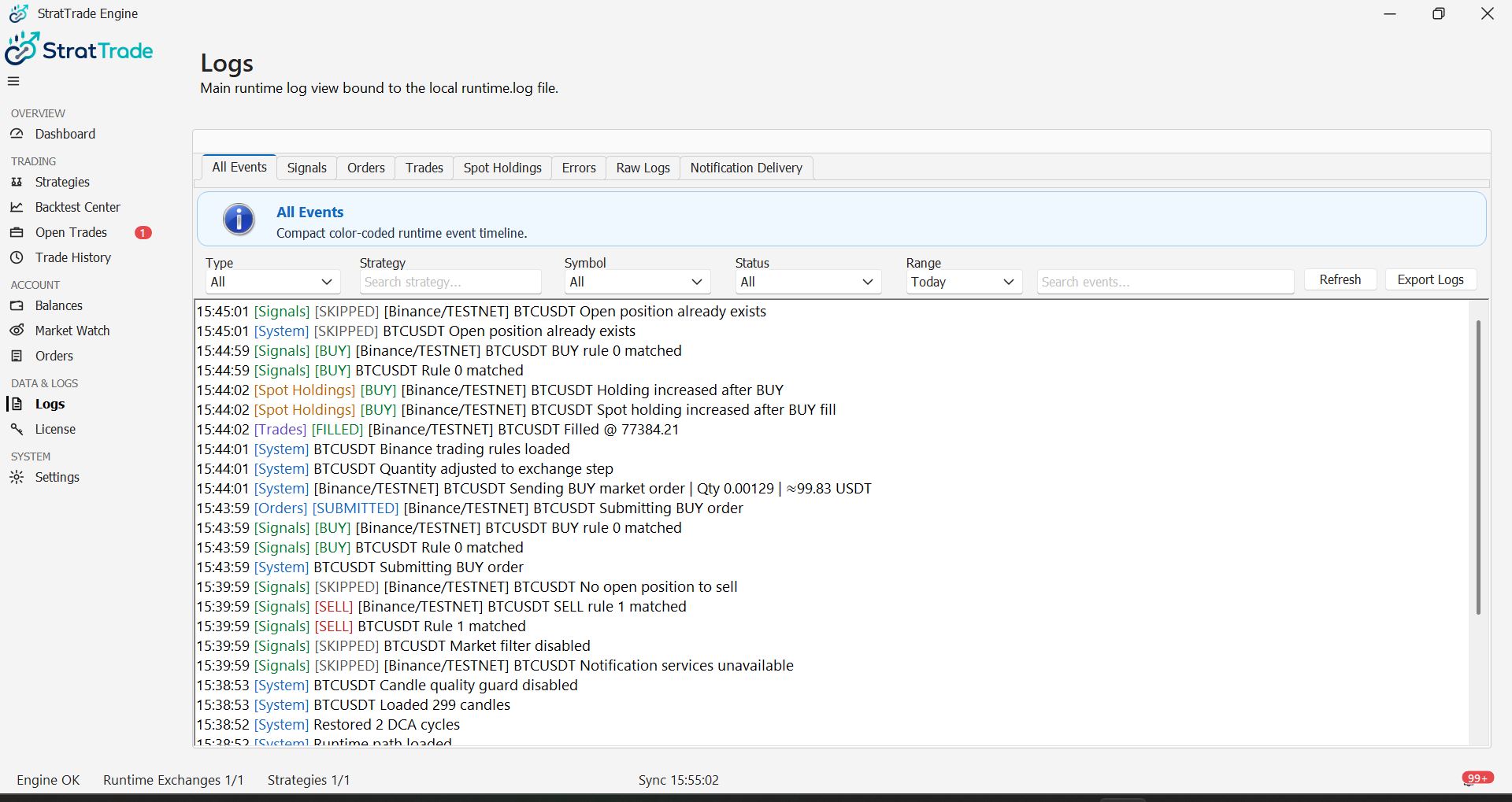This screenshot has width=1512, height=802.
Task: Switch to the Trades tab
Action: [424, 168]
